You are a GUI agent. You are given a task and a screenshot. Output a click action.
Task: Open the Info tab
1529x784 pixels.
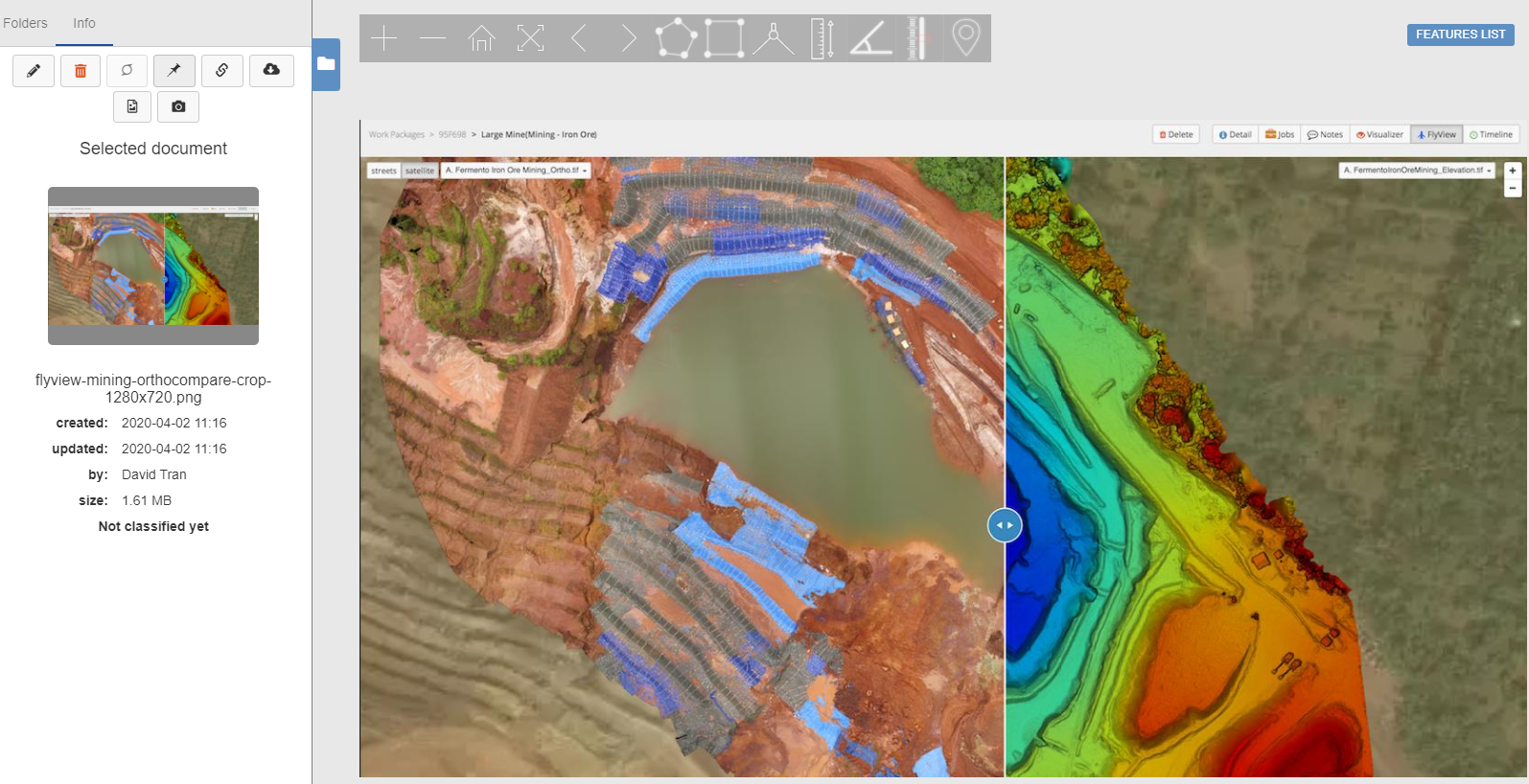pyautogui.click(x=84, y=23)
